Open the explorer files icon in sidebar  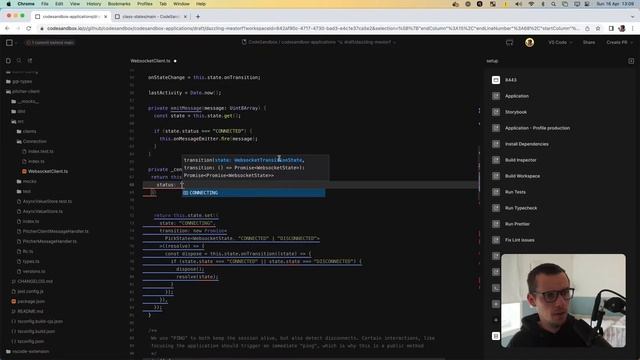(8, 60)
